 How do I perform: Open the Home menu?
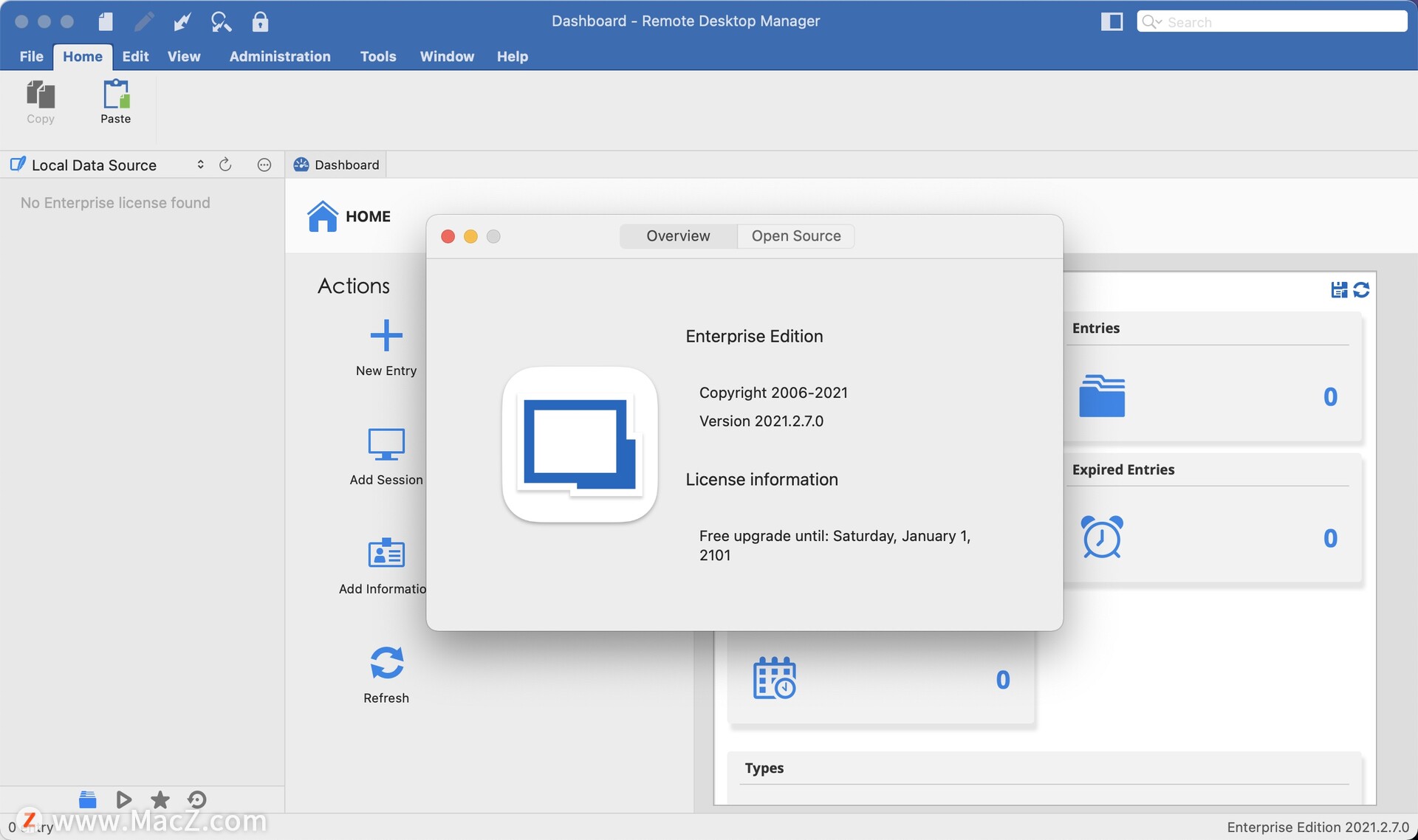point(82,56)
